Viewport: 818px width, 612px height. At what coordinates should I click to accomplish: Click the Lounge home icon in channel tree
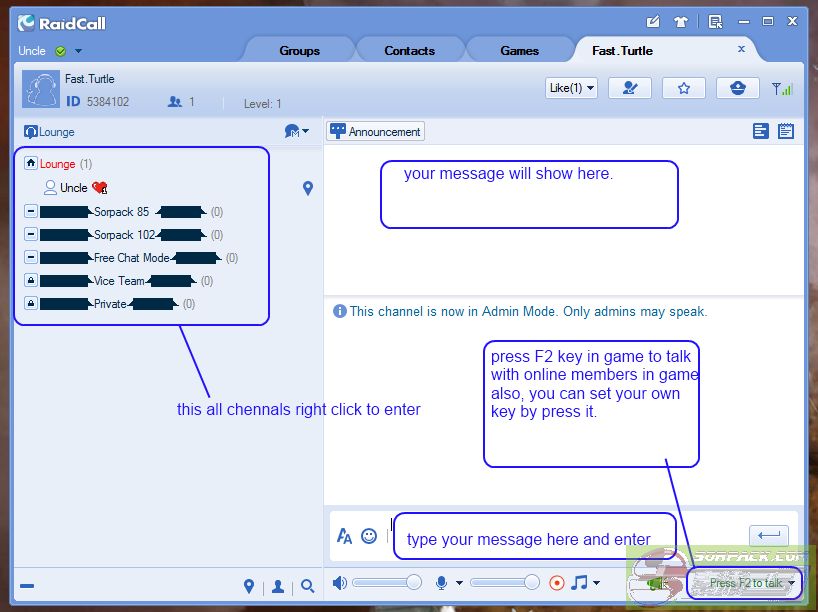[31, 163]
